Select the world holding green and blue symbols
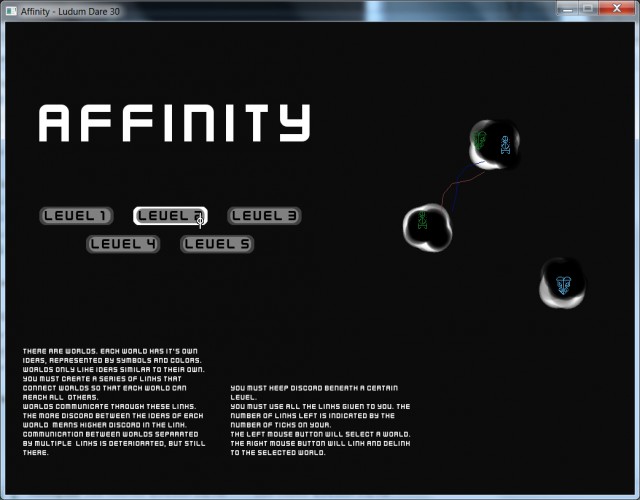Screen dimensions: 640x500 (x=494, y=144)
